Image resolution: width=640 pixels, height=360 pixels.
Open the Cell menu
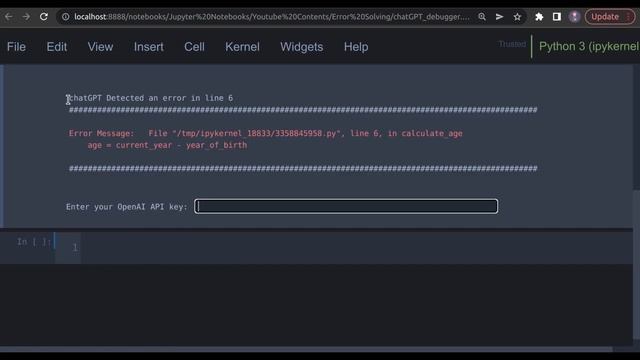click(x=194, y=47)
